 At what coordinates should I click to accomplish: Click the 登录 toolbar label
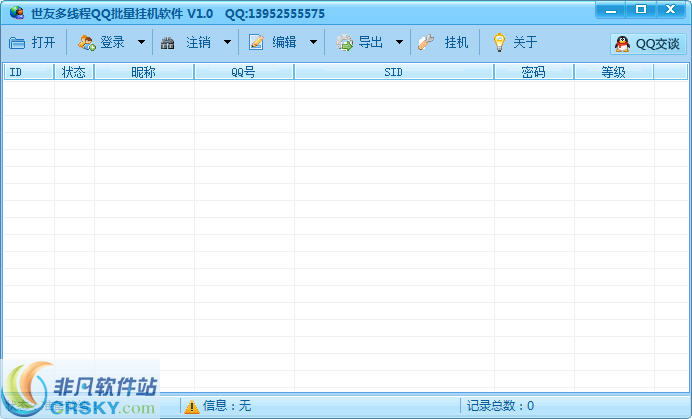(113, 42)
